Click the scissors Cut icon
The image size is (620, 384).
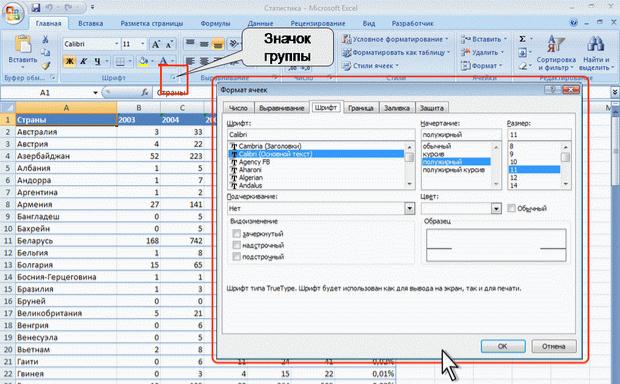tap(45, 39)
